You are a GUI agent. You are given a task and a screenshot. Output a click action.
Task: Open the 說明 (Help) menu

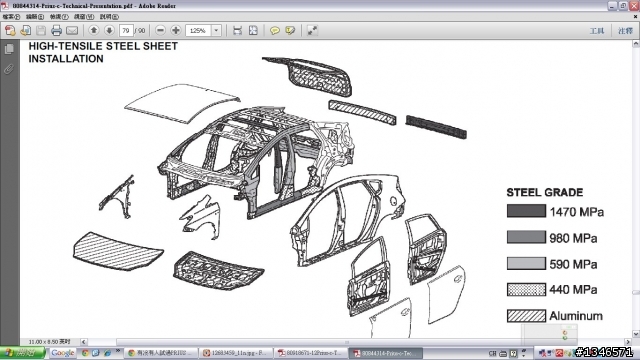coord(109,17)
